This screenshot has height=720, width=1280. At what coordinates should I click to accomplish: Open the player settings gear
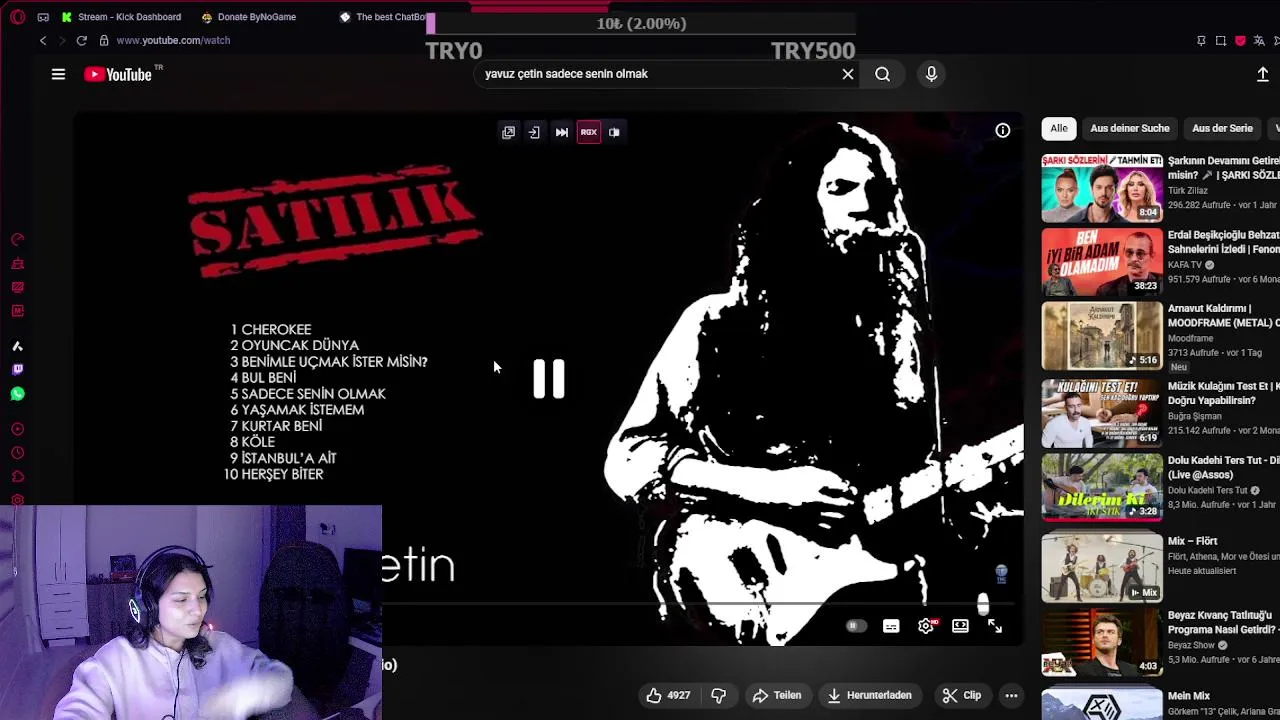point(926,626)
